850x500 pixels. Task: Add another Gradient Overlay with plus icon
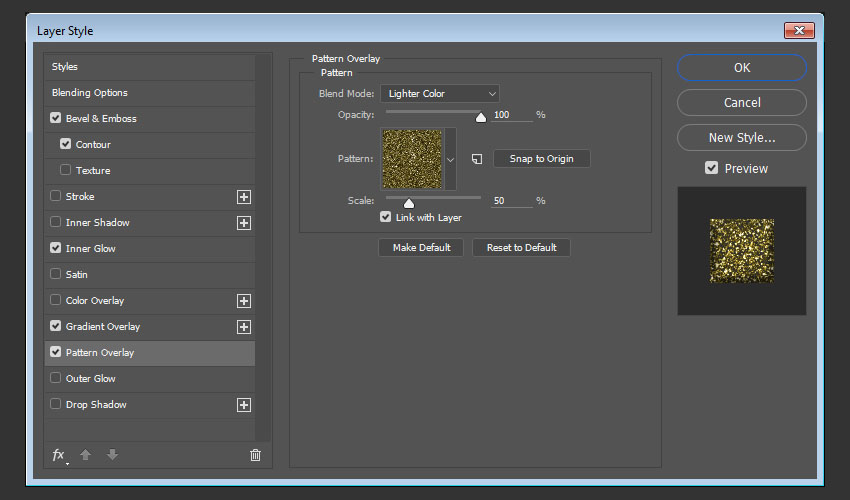[243, 327]
